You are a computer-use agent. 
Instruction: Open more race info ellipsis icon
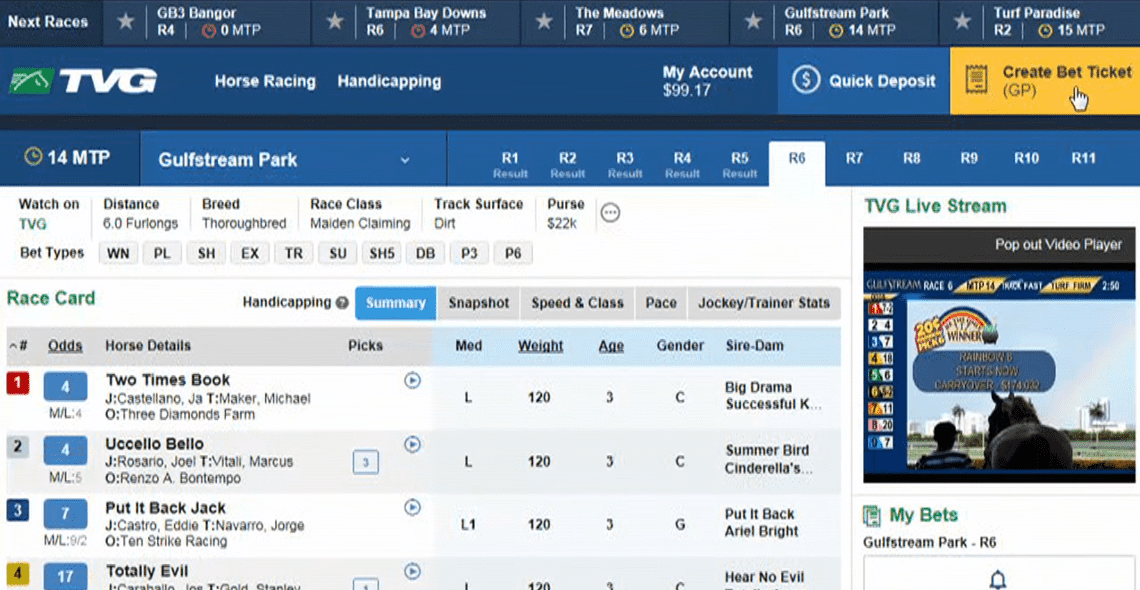pos(611,213)
